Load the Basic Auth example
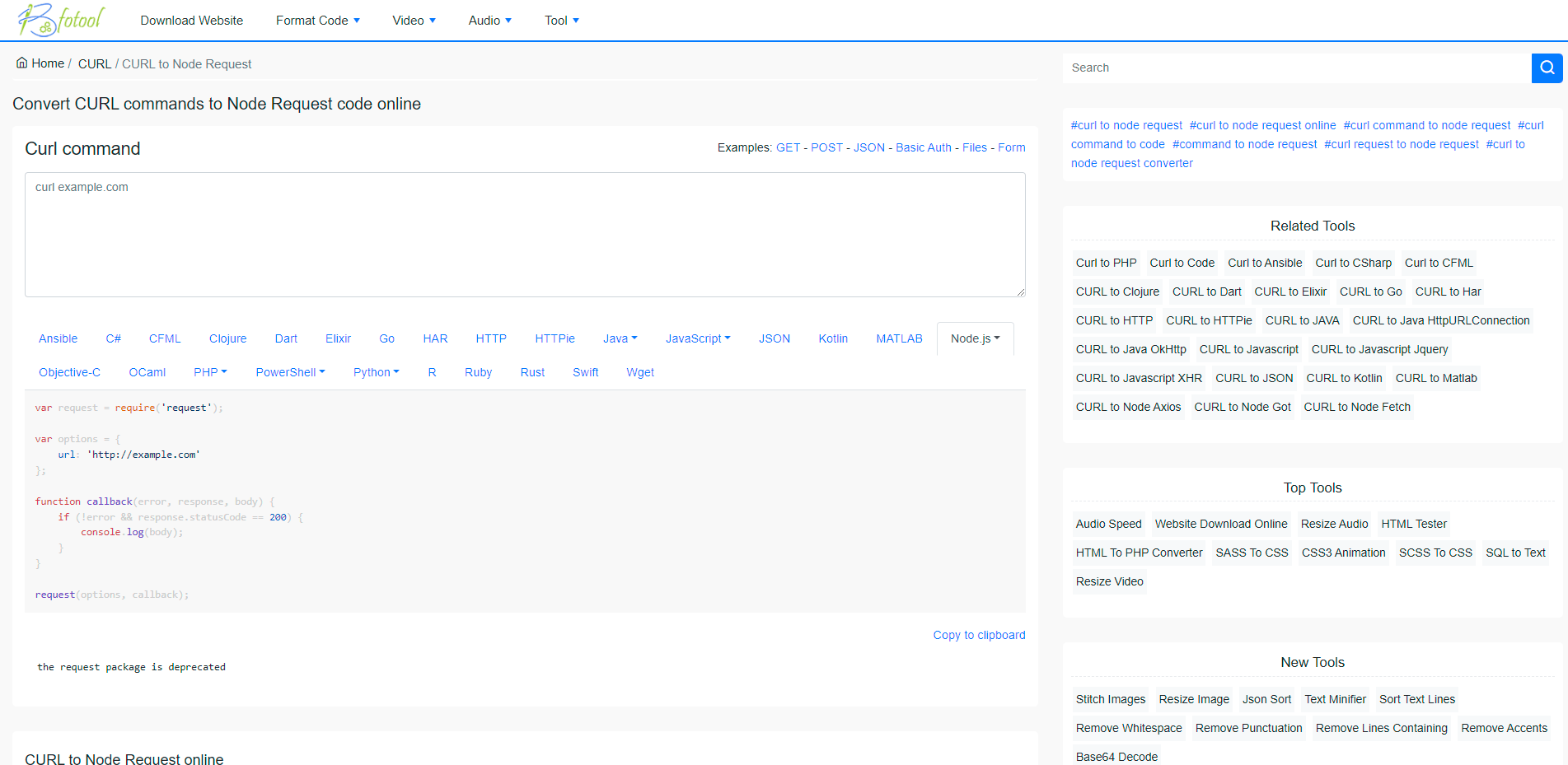This screenshot has height=765, width=1568. [923, 147]
